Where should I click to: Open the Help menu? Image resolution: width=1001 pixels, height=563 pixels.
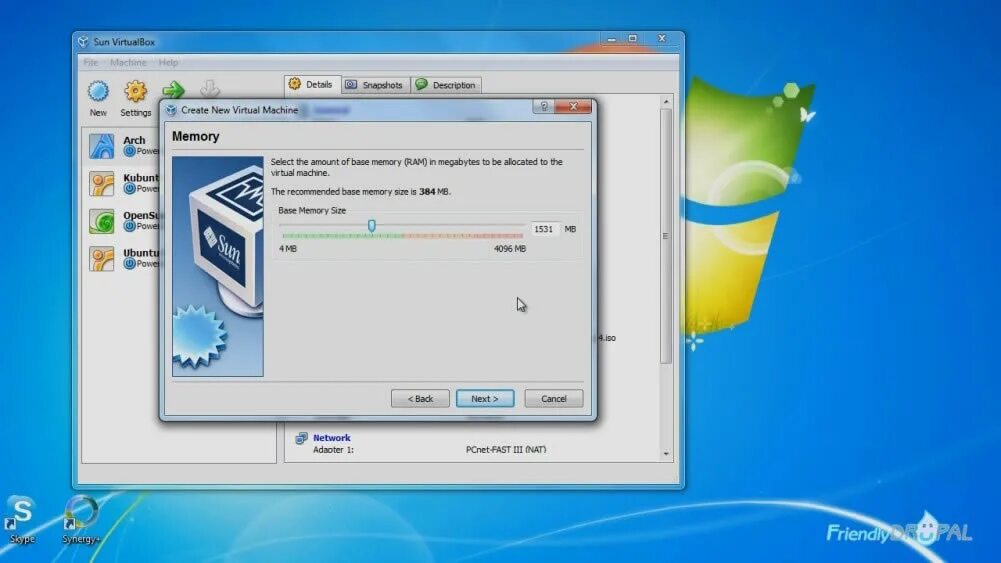click(x=169, y=63)
